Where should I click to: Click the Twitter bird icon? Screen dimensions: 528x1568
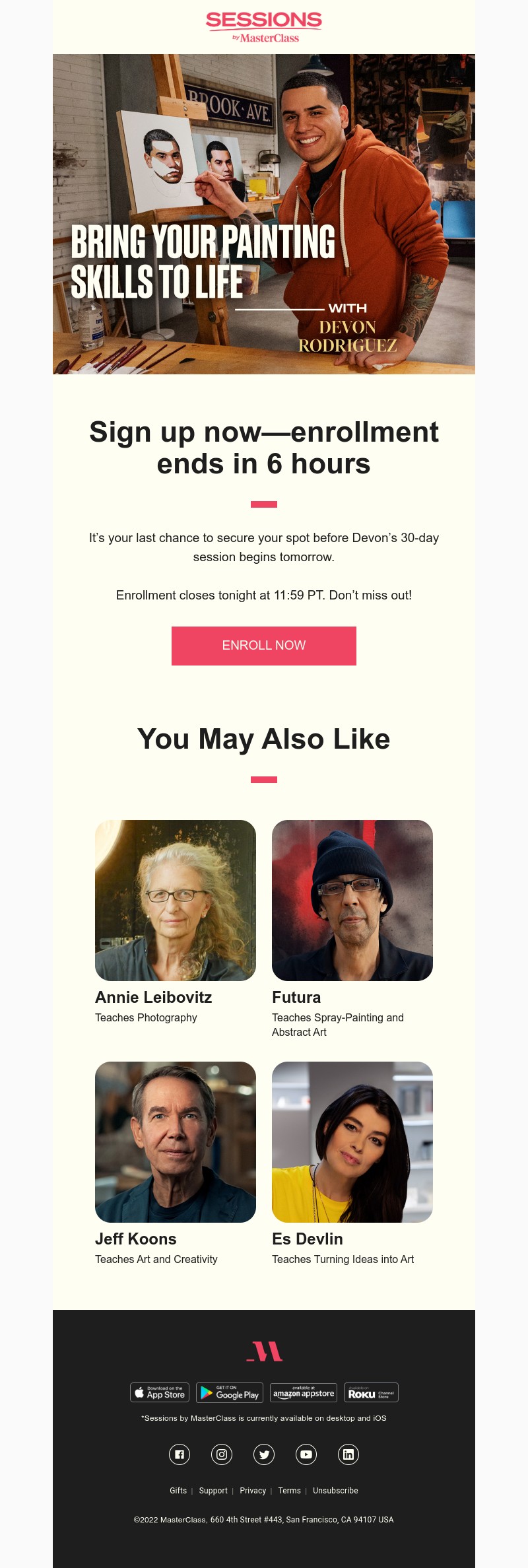pos(264,1454)
